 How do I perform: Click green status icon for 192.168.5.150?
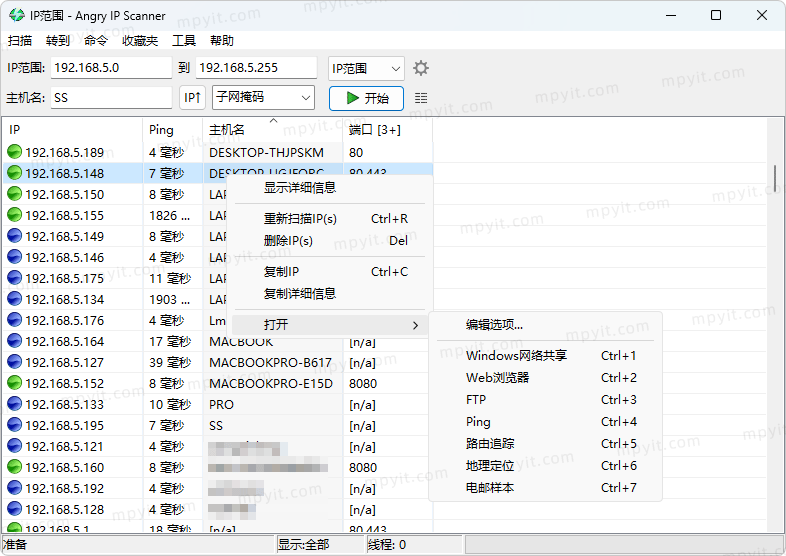[x=15, y=194]
